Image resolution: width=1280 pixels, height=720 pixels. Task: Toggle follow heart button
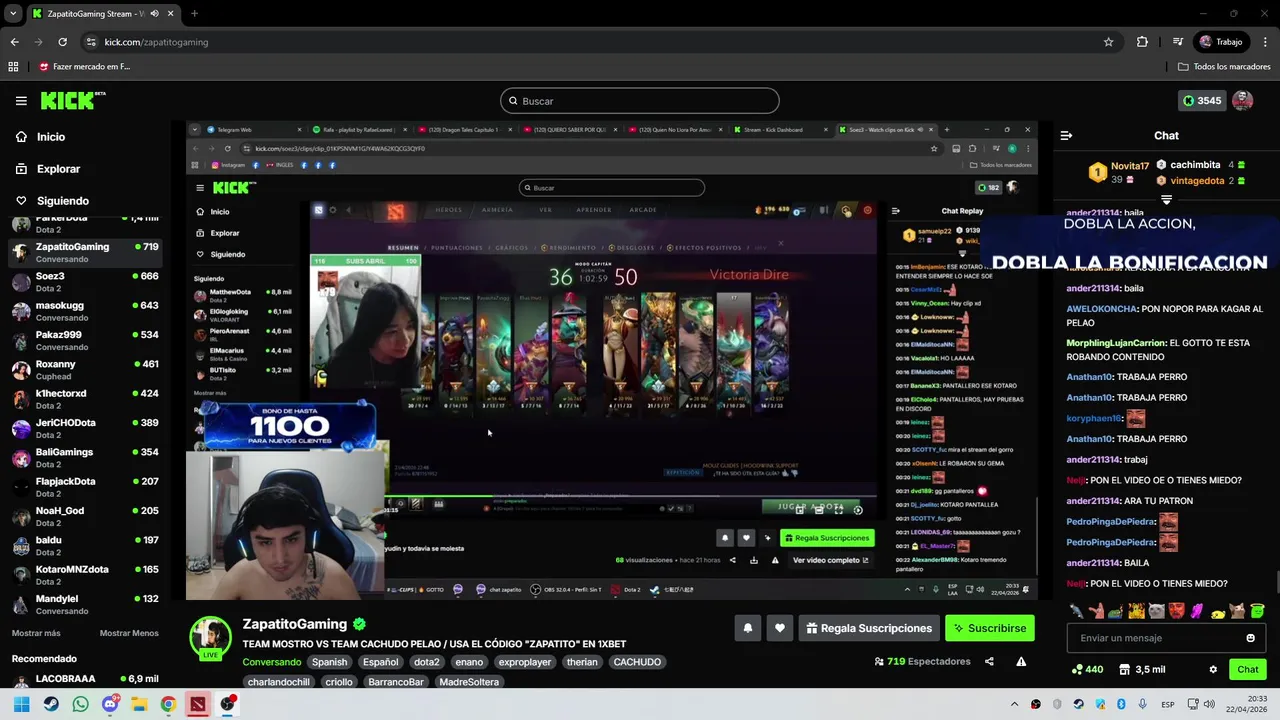780,628
